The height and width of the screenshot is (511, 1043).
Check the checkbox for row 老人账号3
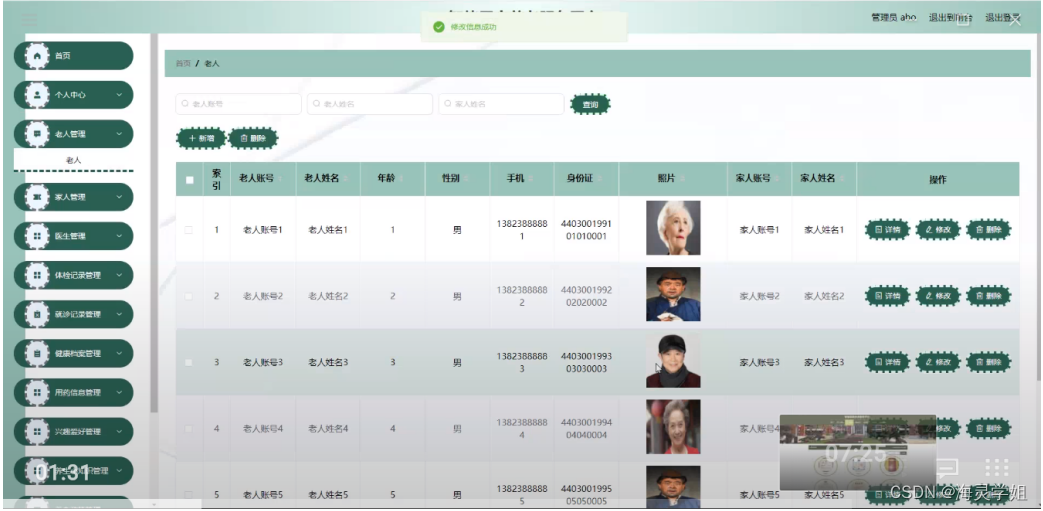click(x=189, y=363)
